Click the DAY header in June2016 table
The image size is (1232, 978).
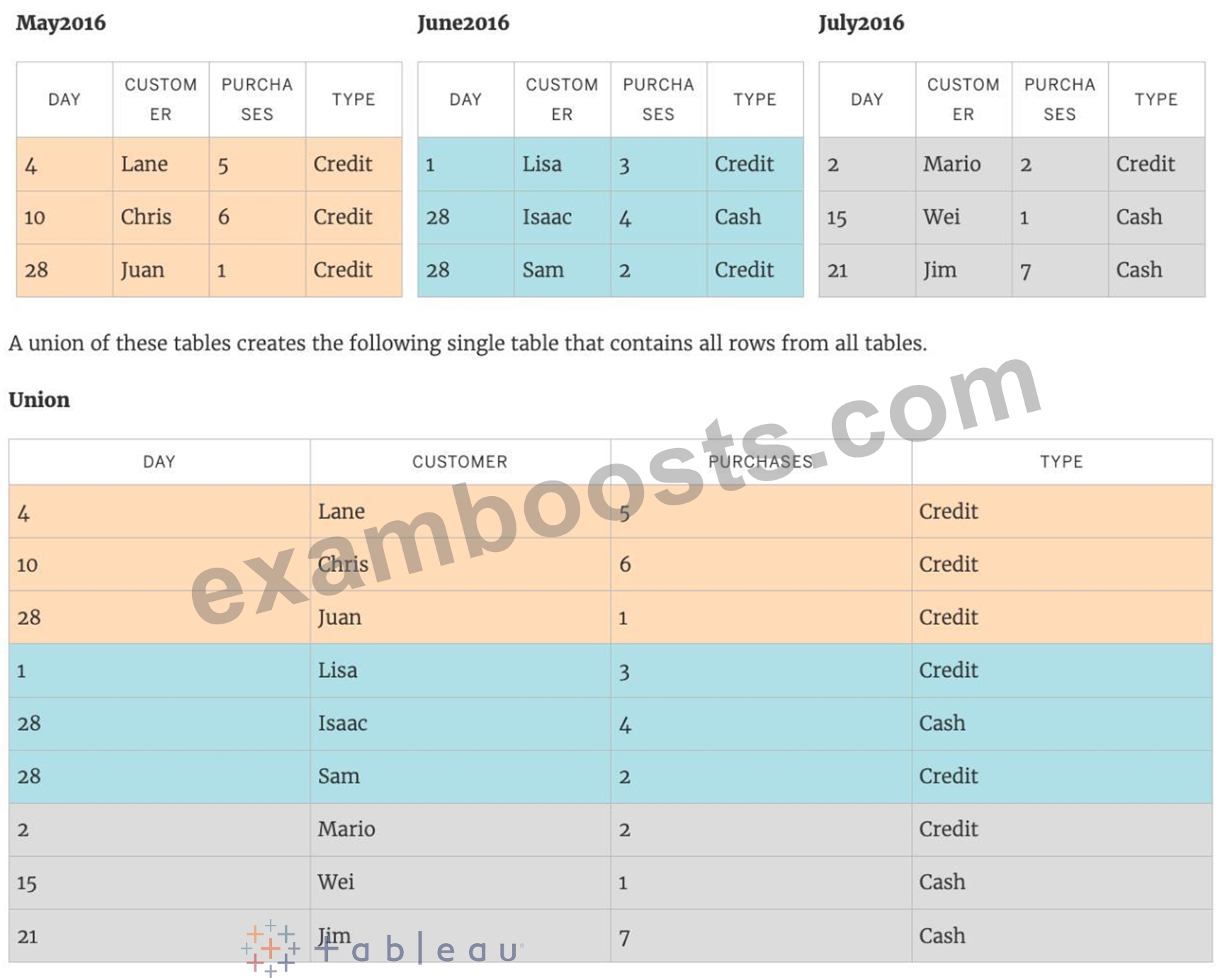[465, 99]
